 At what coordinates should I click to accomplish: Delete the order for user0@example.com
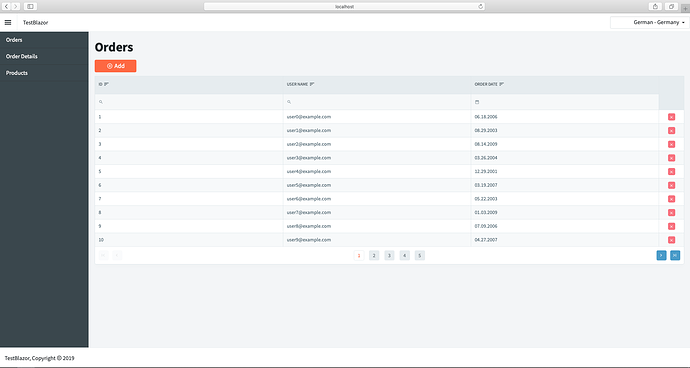pos(671,117)
